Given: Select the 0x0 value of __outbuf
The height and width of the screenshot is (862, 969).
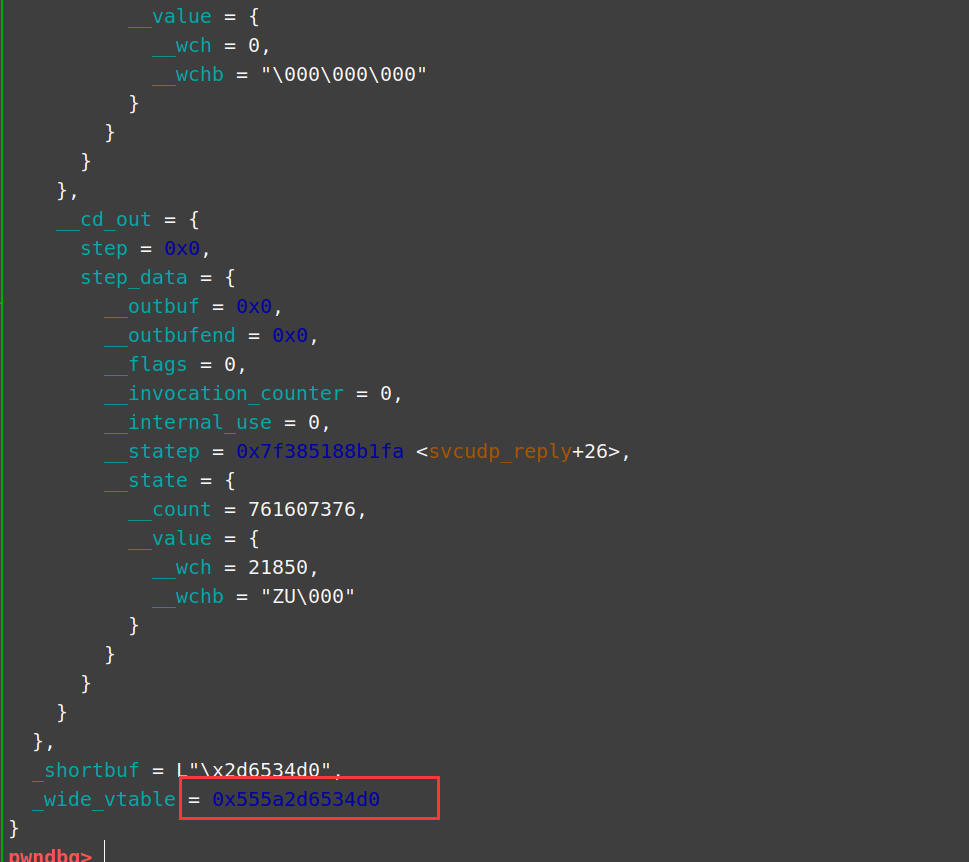Looking at the screenshot, I should [x=254, y=306].
